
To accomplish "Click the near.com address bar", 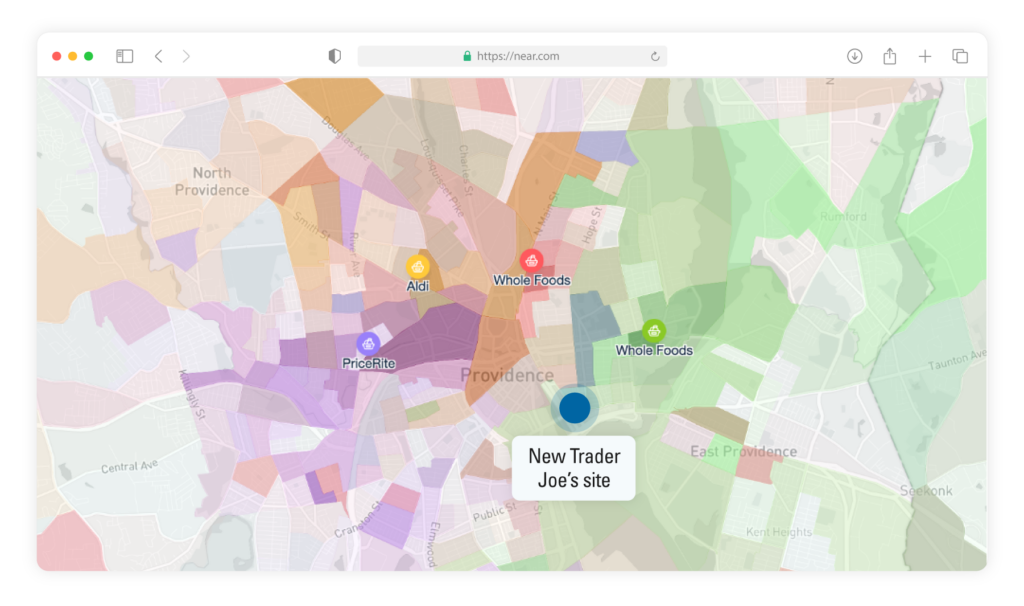I will coord(512,56).
